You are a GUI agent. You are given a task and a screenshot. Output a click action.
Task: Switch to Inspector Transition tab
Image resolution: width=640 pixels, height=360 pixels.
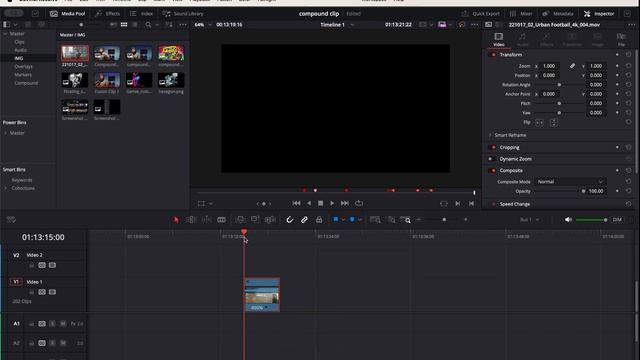[x=572, y=40]
